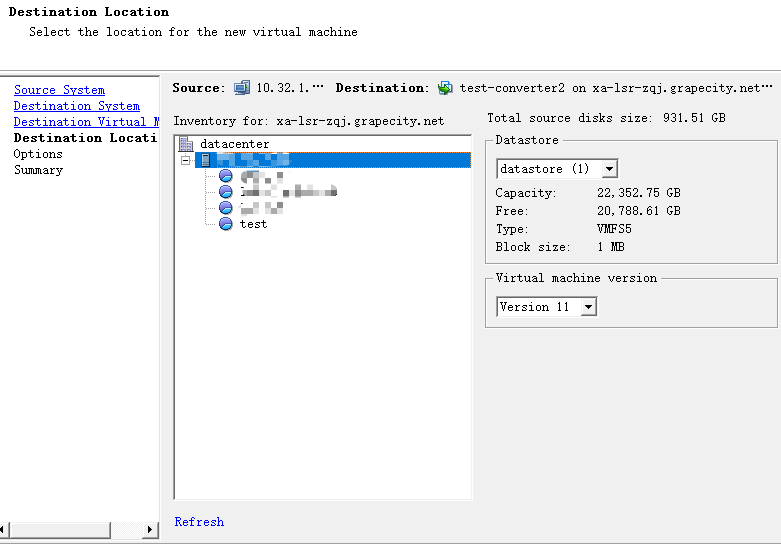Collapse the host node in the inventory tree
781x545 pixels.
click(186, 160)
